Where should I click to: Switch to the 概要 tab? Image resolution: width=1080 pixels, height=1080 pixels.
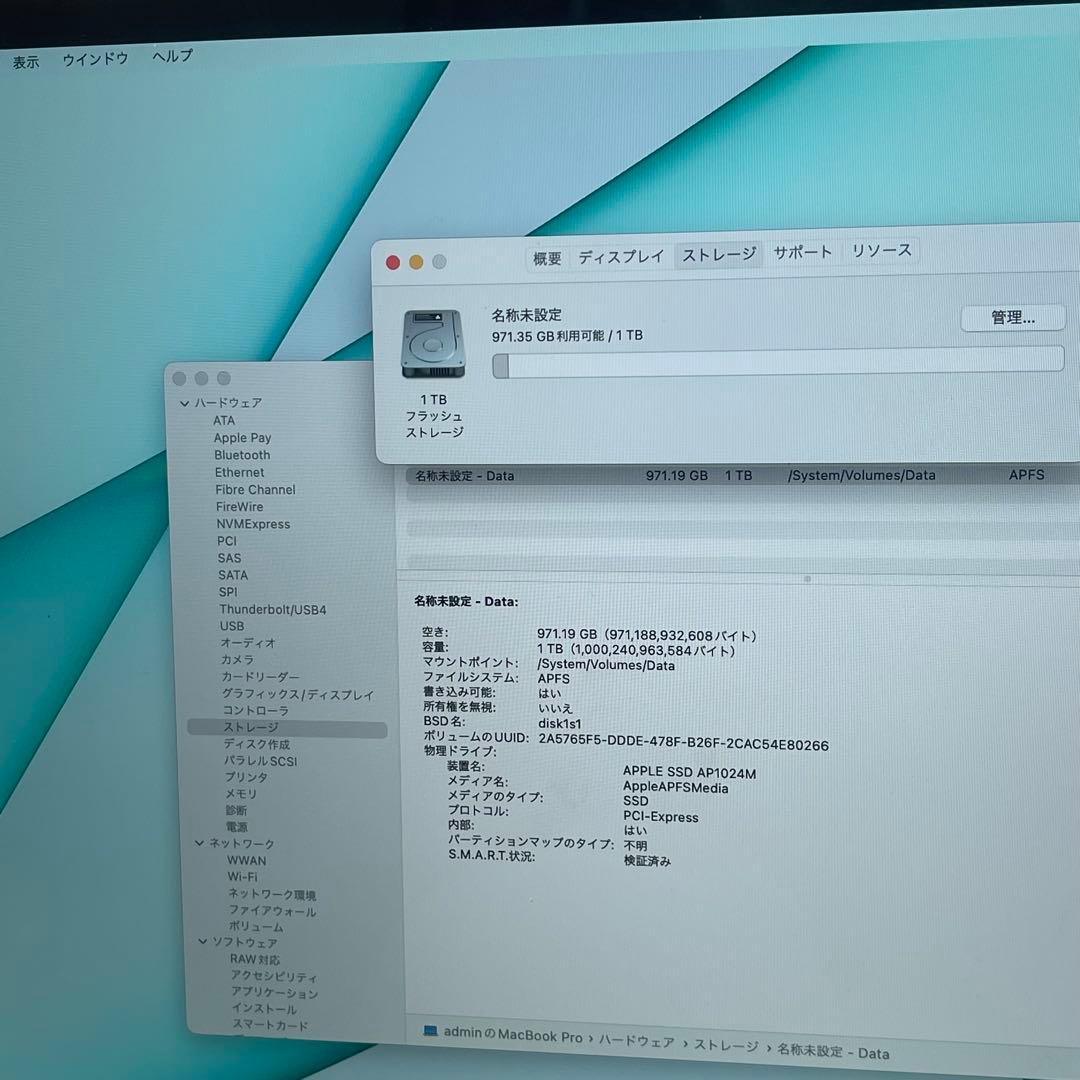pyautogui.click(x=546, y=256)
